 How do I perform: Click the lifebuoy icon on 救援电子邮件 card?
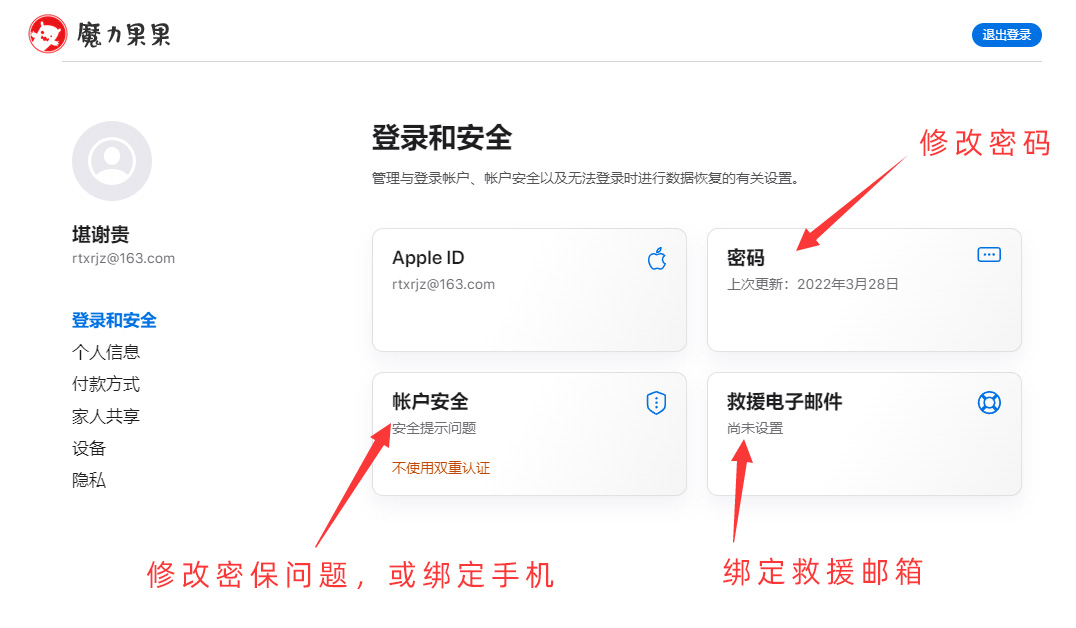click(989, 402)
